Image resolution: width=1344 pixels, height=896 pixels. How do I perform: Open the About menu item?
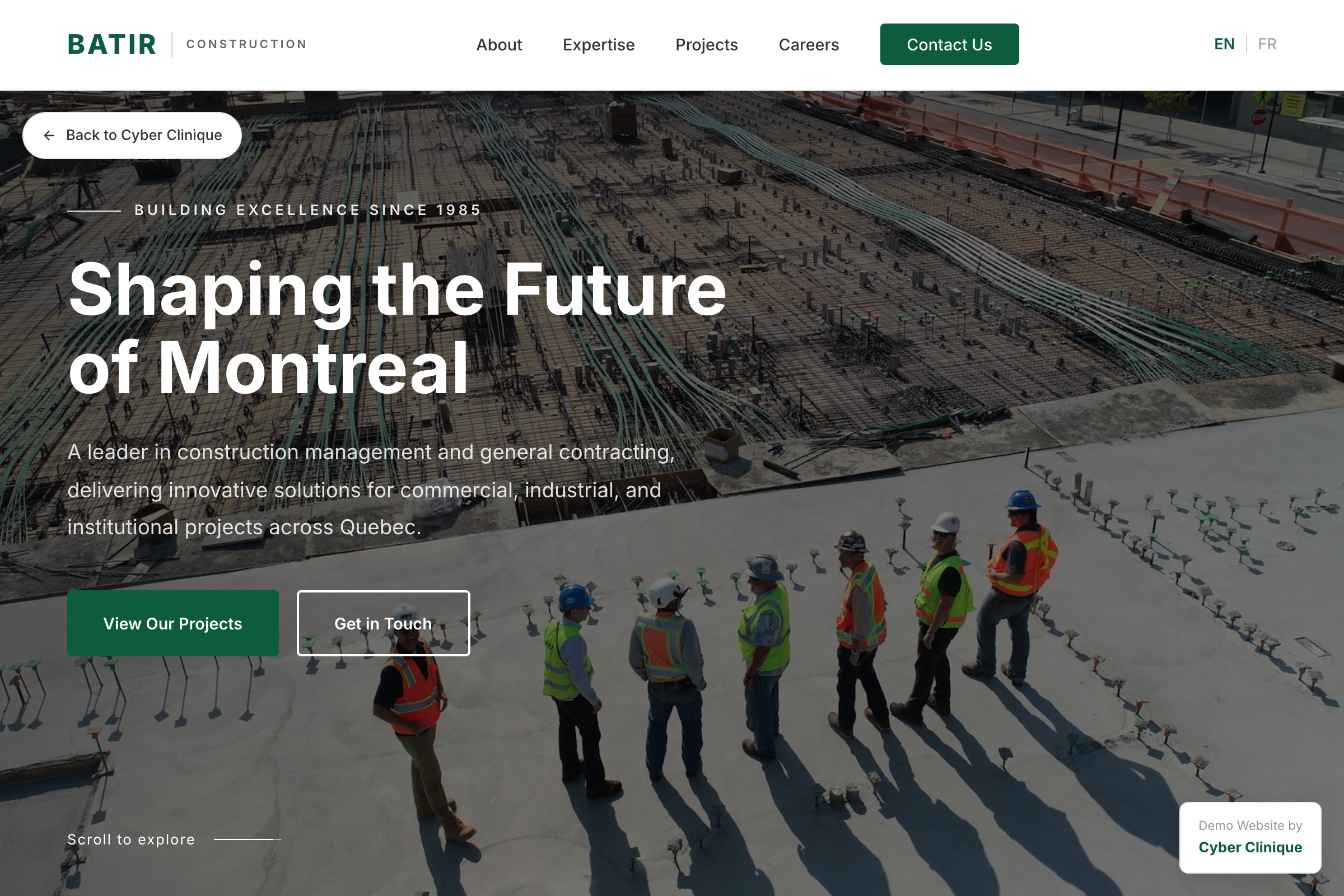[499, 45]
